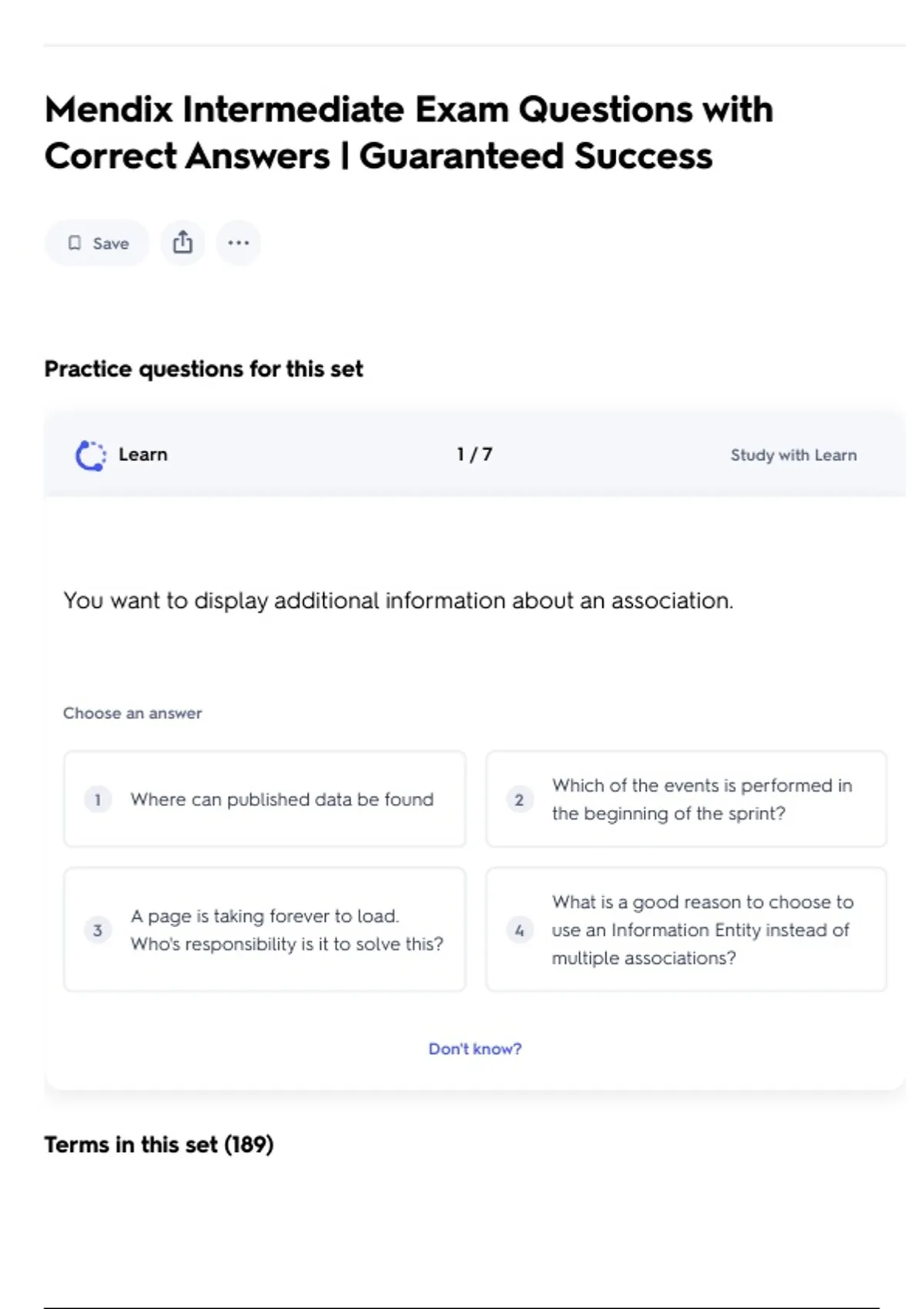Viewport: 924px width, 1309px height.
Task: Select answer about events at sprint beginning
Action: pyautogui.click(x=701, y=799)
